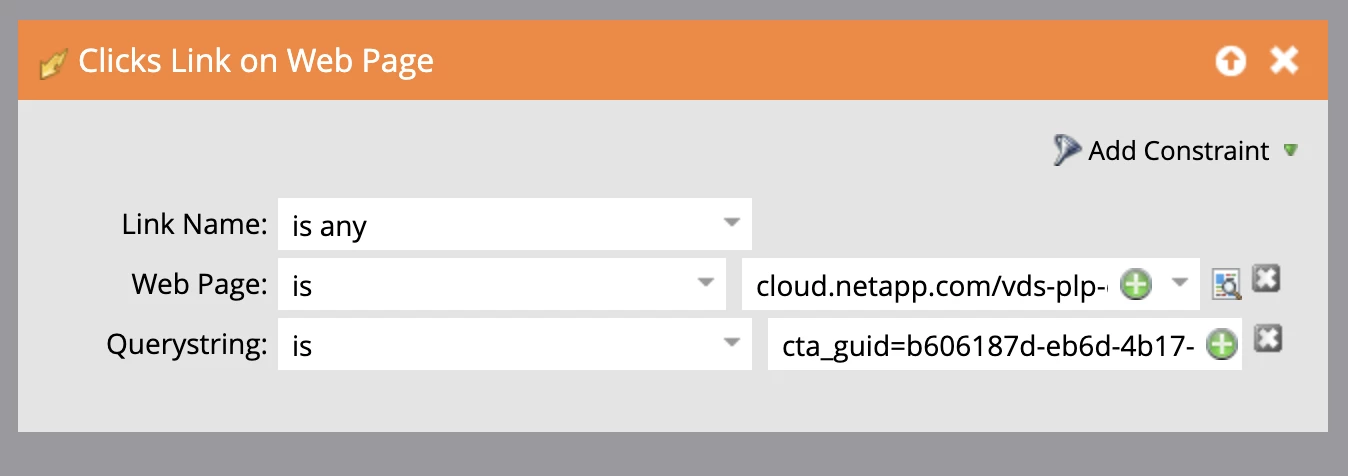The image size is (1348, 476).
Task: Click the green plus in the Web Page value
Action: [x=1134, y=285]
